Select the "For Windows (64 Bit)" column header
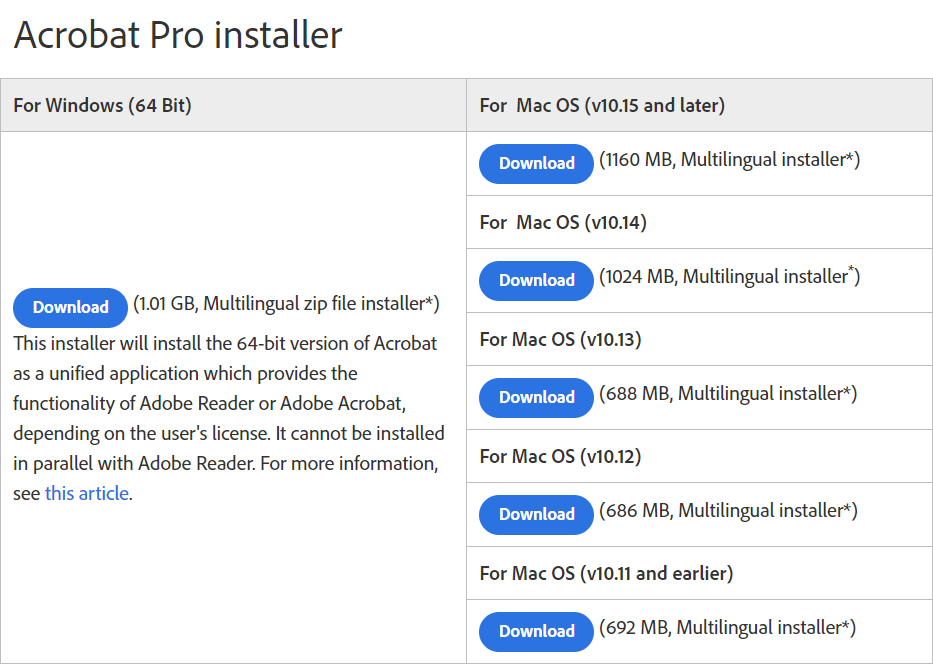Screen dimensions: 933x664 pyautogui.click(x=102, y=105)
